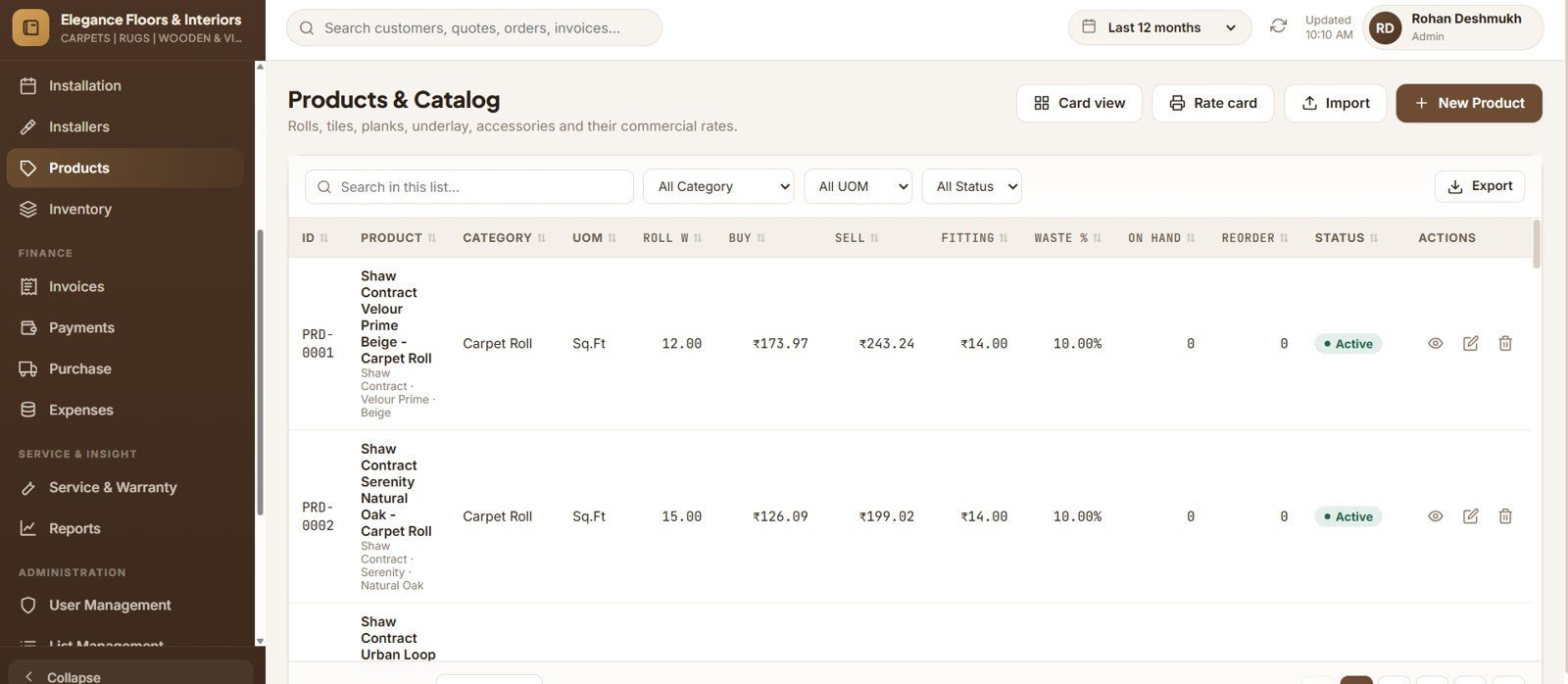Screen dimensions: 1568x684
Task: Click Active status badge for PRD-0001
Action: pos(1348,344)
